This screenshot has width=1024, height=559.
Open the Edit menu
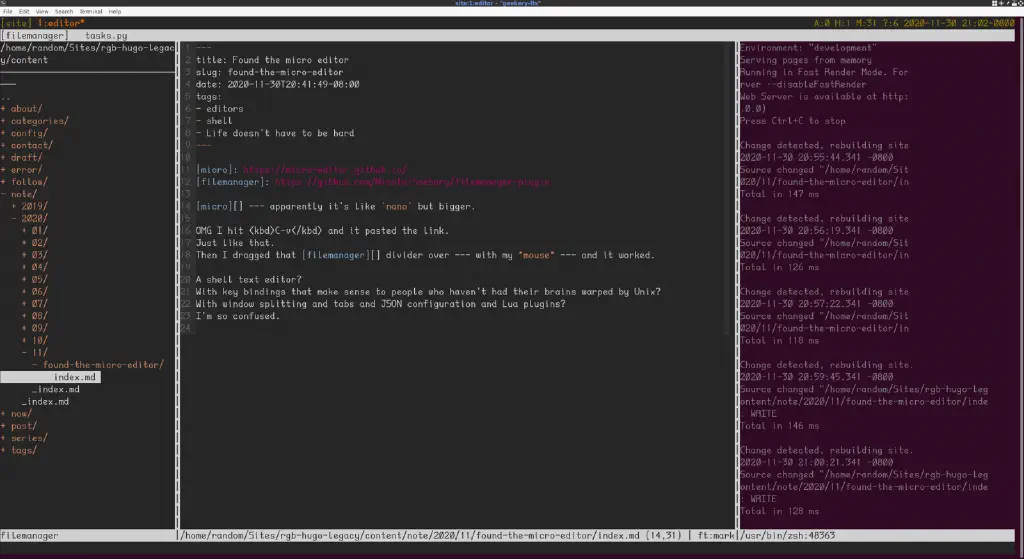24,11
